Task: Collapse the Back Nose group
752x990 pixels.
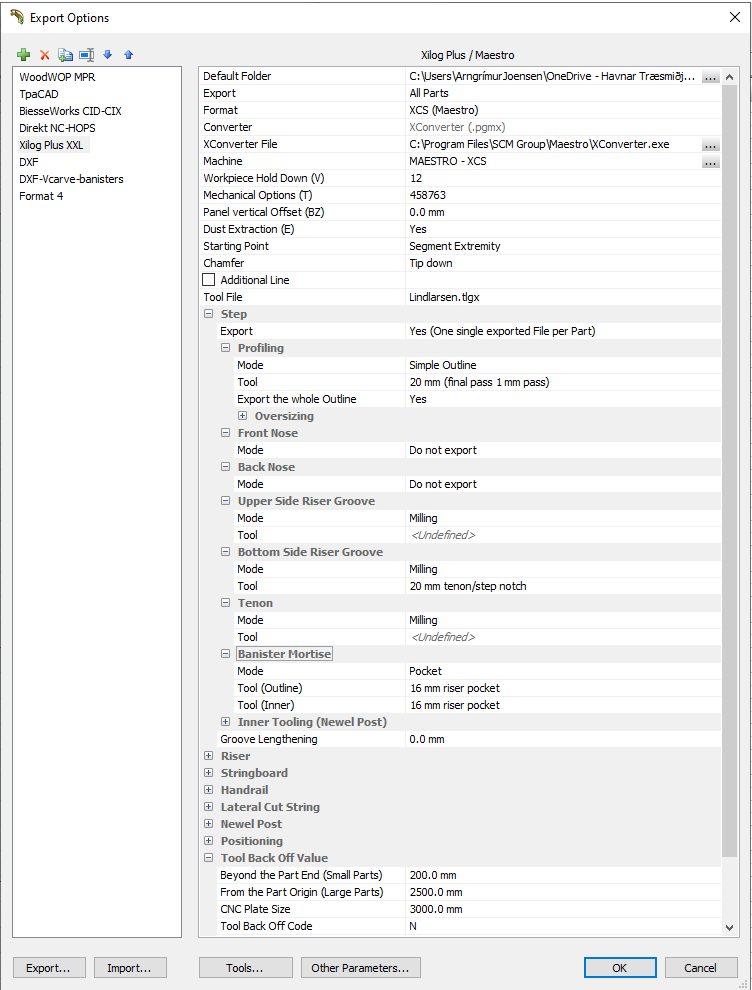Action: [x=225, y=467]
